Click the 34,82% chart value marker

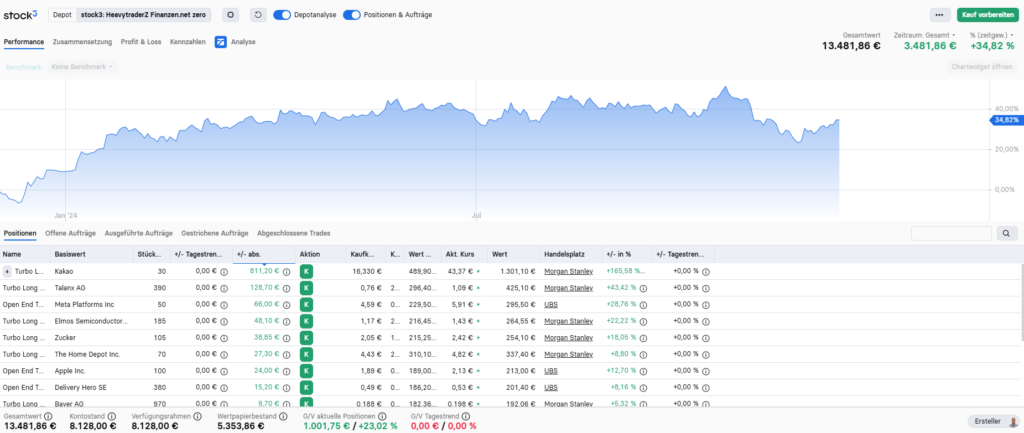click(x=1006, y=120)
